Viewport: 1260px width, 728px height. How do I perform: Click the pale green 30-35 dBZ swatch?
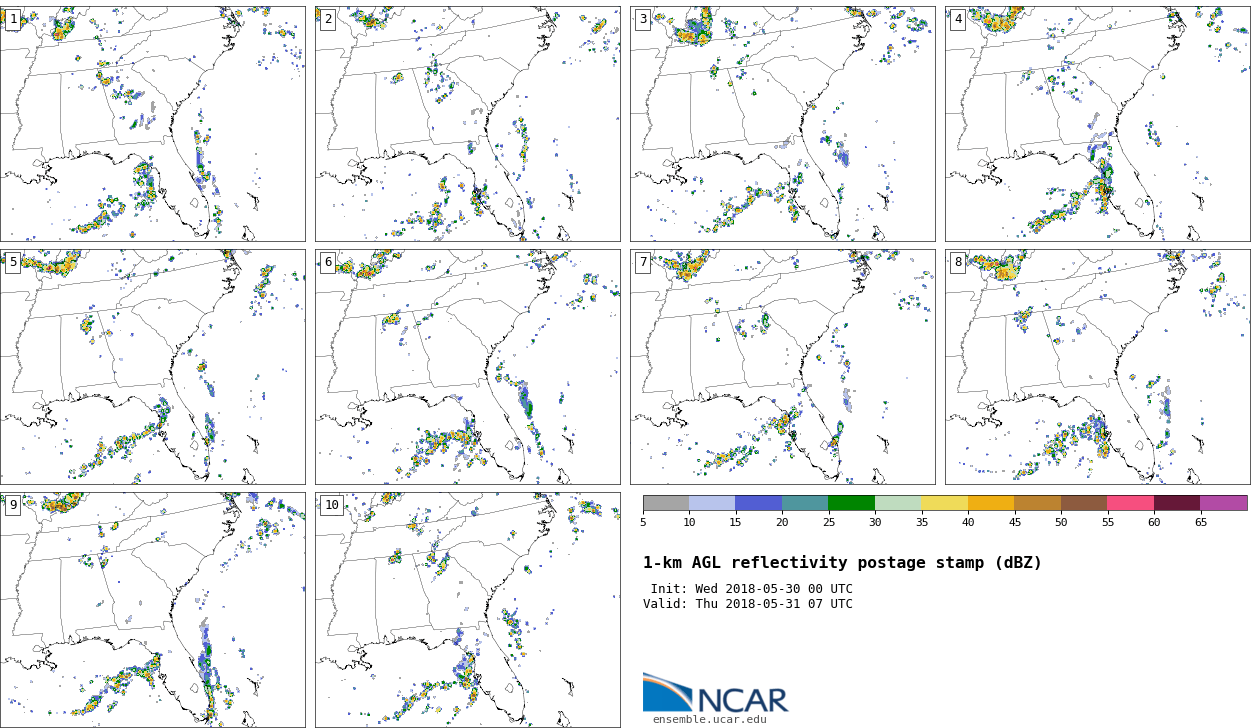coord(898,503)
